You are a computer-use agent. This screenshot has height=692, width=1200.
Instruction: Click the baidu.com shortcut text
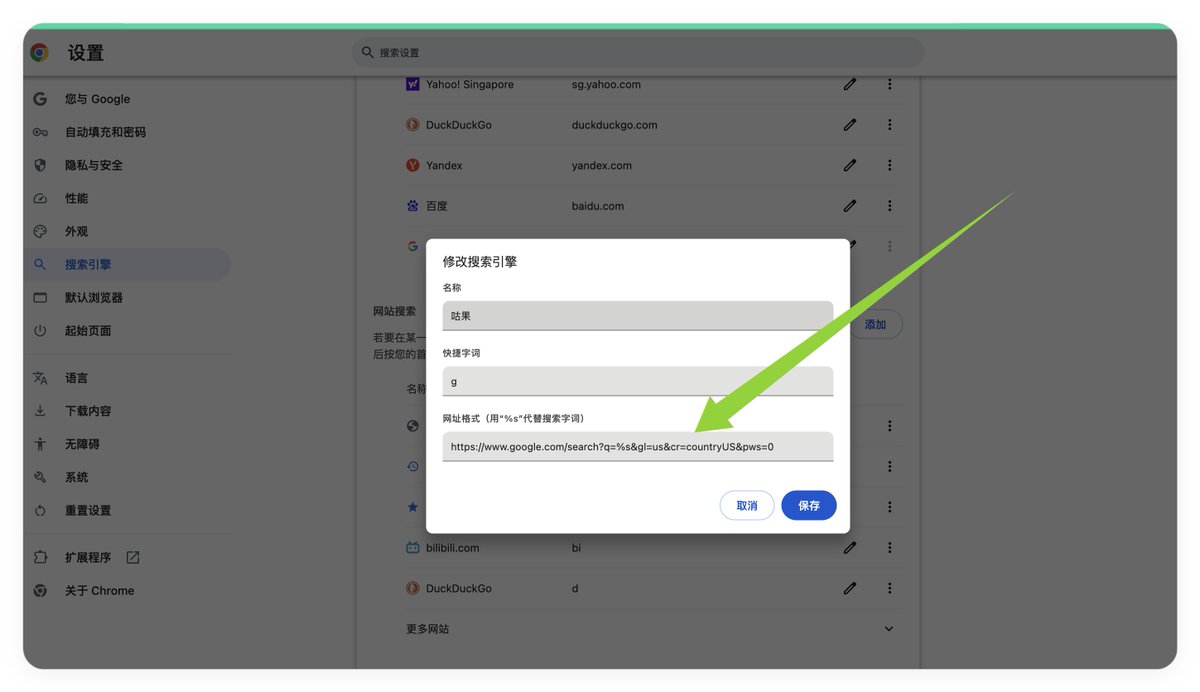point(598,206)
